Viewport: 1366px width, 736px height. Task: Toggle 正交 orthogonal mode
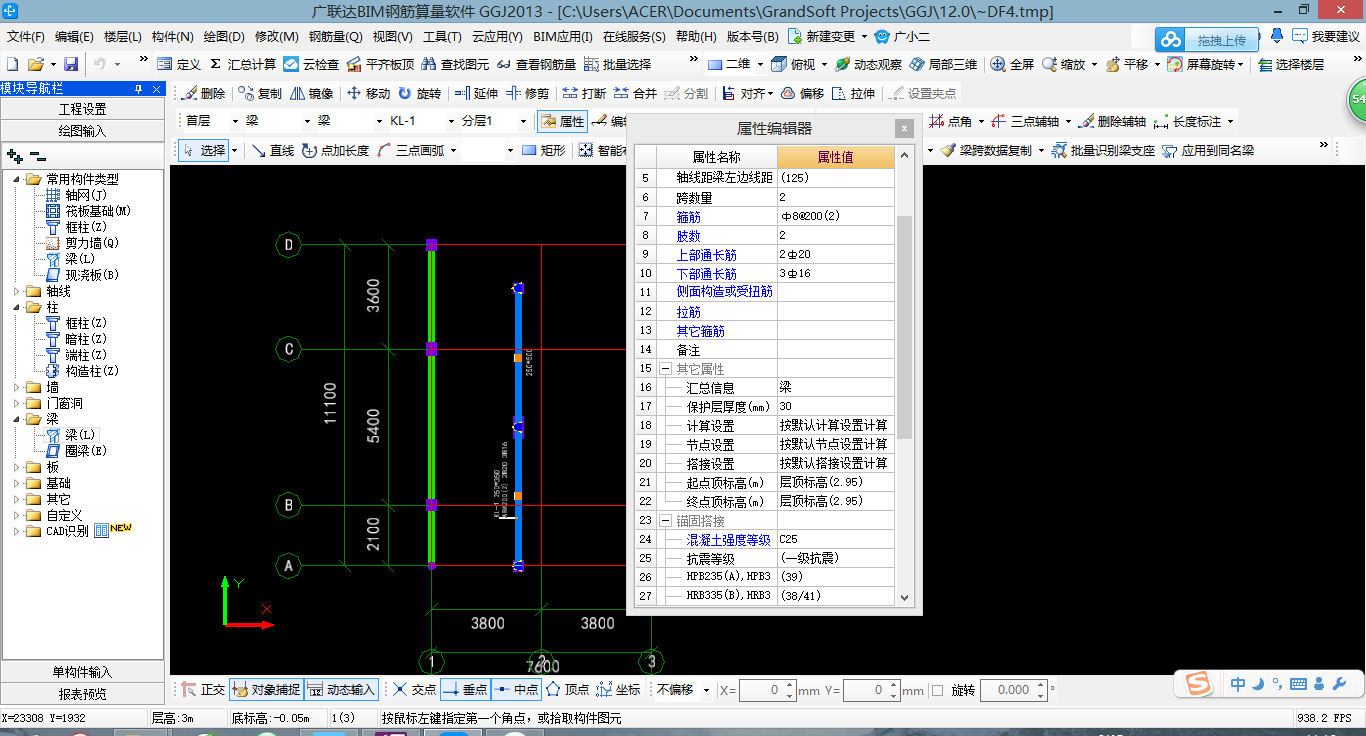tap(203, 689)
